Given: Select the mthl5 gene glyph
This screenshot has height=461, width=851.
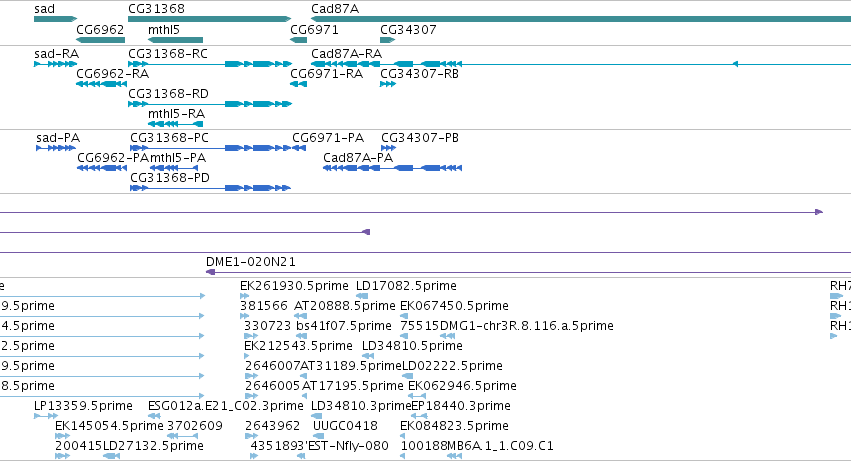Looking at the screenshot, I should coord(175,40).
